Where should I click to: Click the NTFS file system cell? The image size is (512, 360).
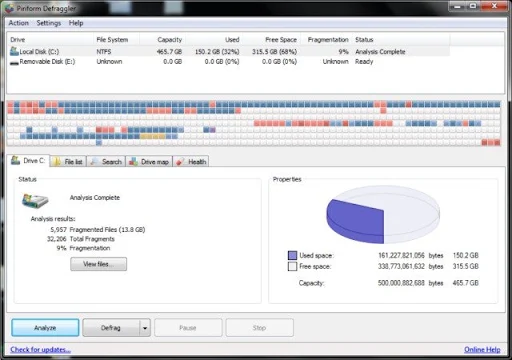104,52
